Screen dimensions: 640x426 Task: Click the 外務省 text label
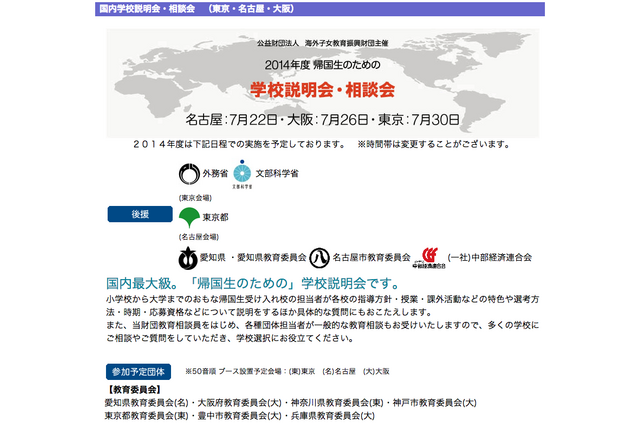point(215,173)
